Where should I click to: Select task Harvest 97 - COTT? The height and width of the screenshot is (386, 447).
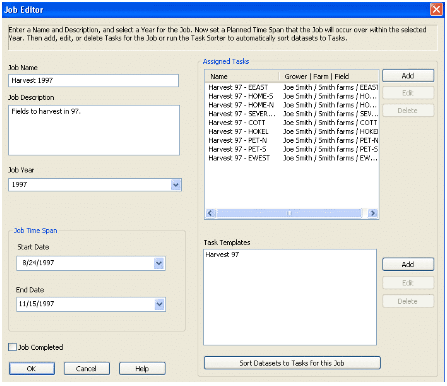coord(237,123)
